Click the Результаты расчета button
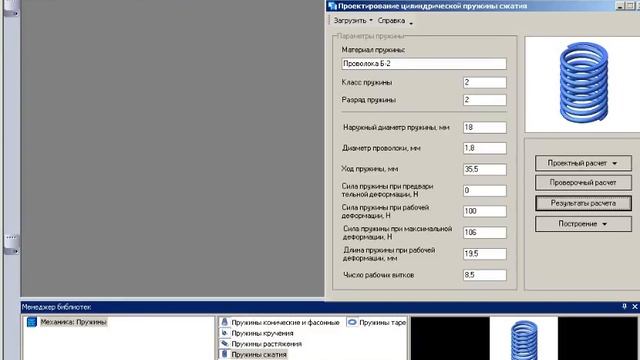 pos(583,203)
